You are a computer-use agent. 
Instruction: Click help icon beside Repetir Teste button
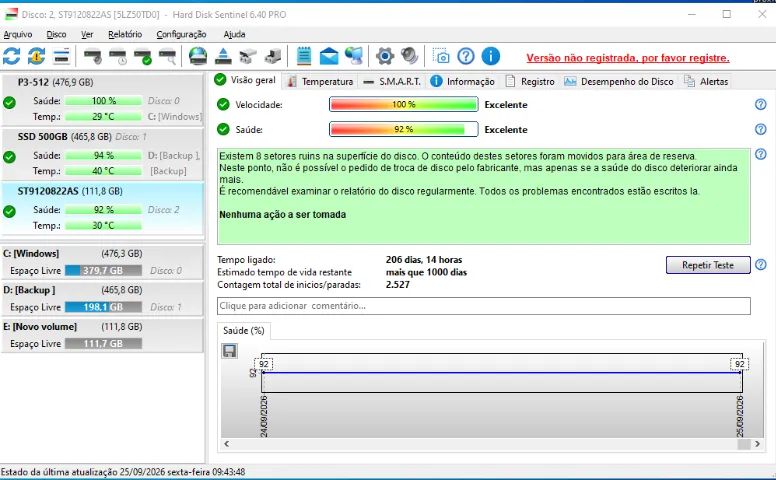(761, 265)
